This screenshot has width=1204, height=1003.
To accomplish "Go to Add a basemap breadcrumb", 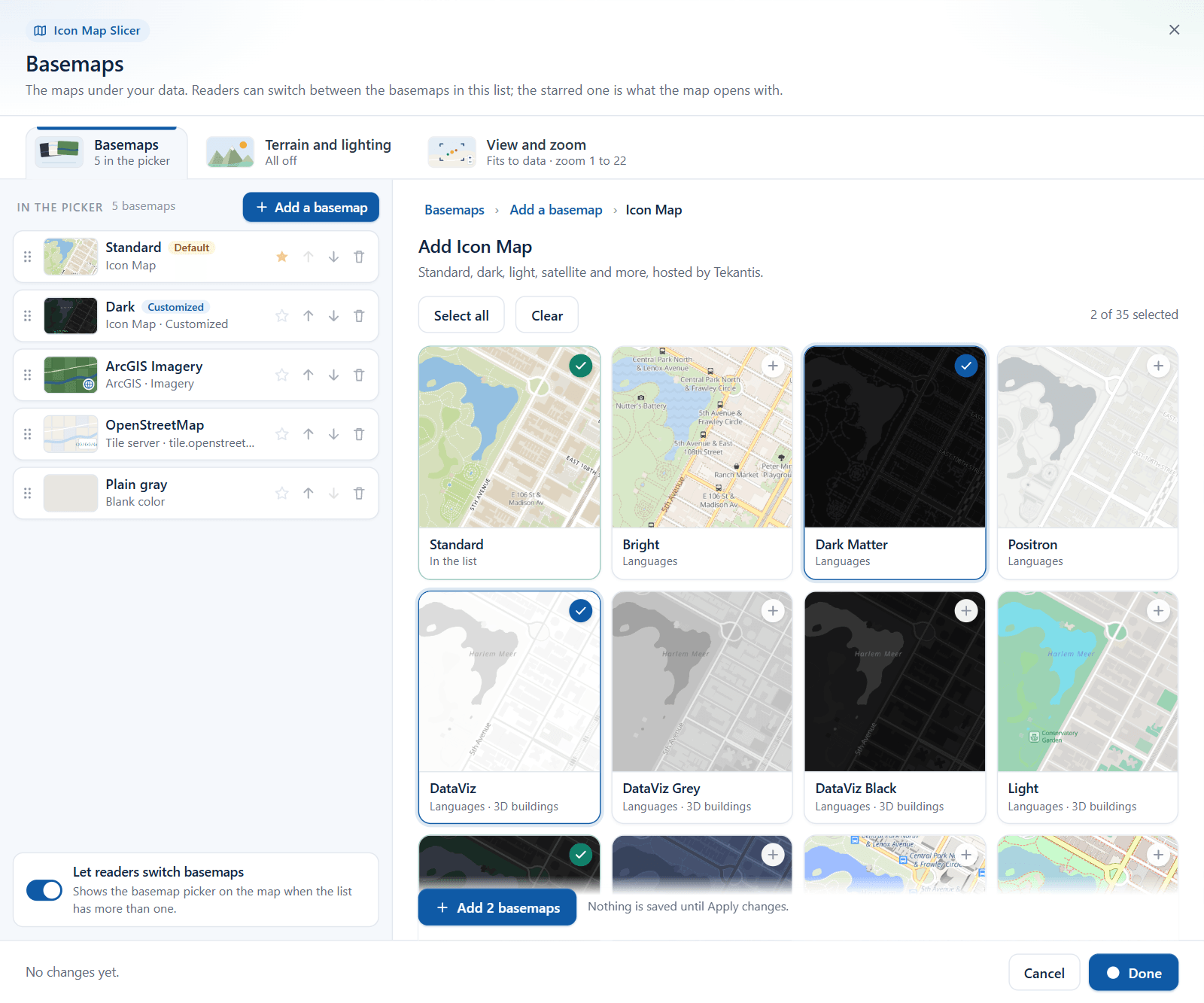I will click(x=556, y=210).
